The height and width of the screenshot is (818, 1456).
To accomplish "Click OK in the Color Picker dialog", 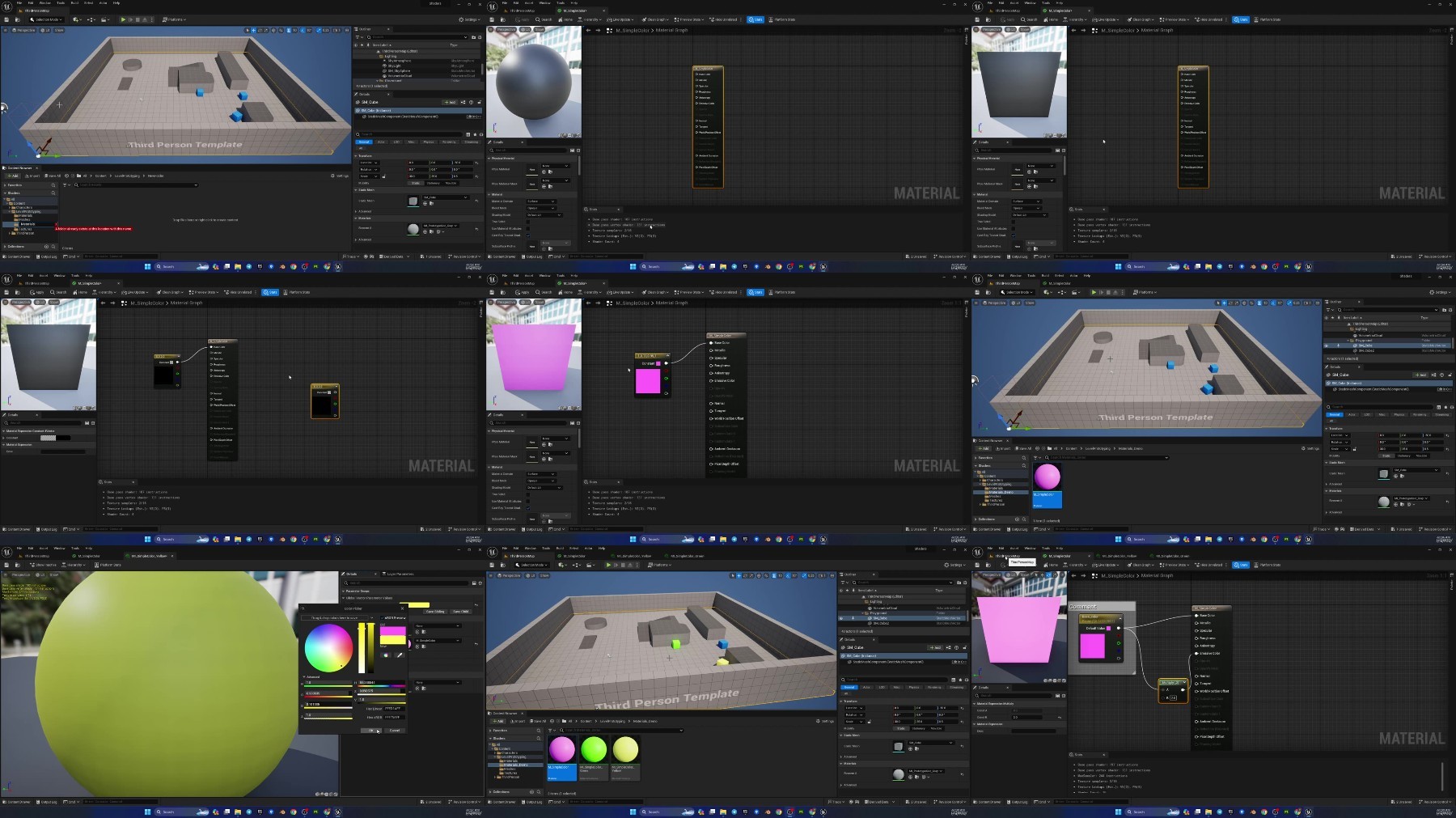I will point(371,731).
